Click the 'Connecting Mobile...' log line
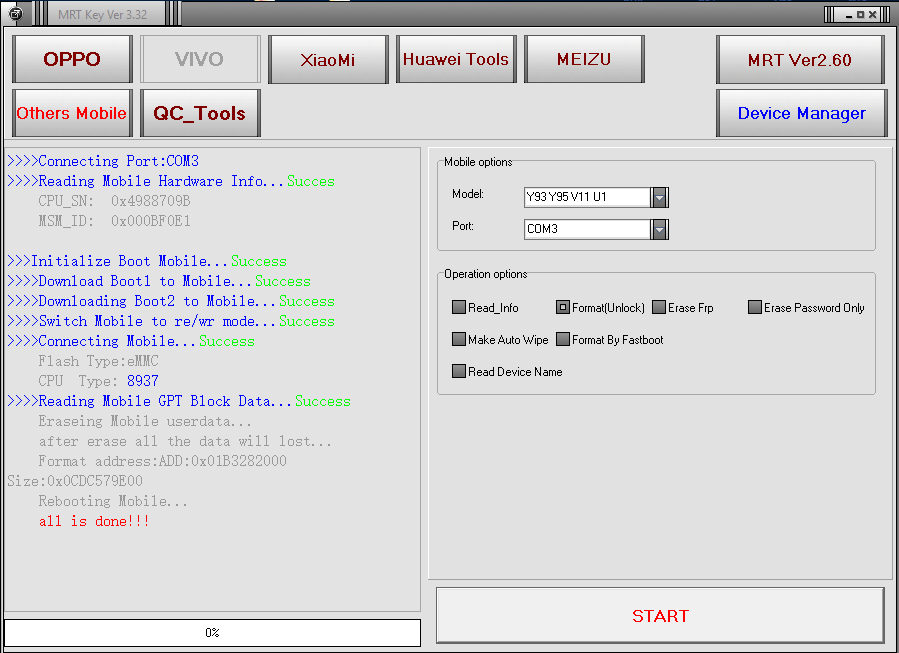The image size is (899, 653). tap(131, 342)
